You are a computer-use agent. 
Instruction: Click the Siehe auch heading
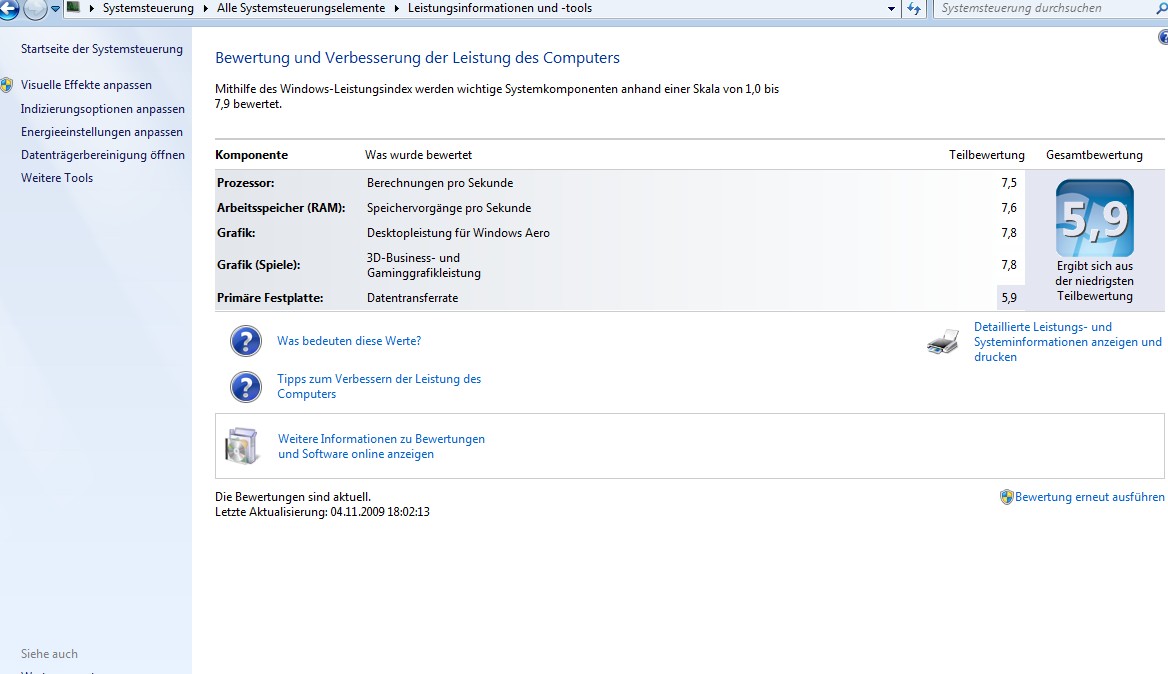tap(49, 654)
